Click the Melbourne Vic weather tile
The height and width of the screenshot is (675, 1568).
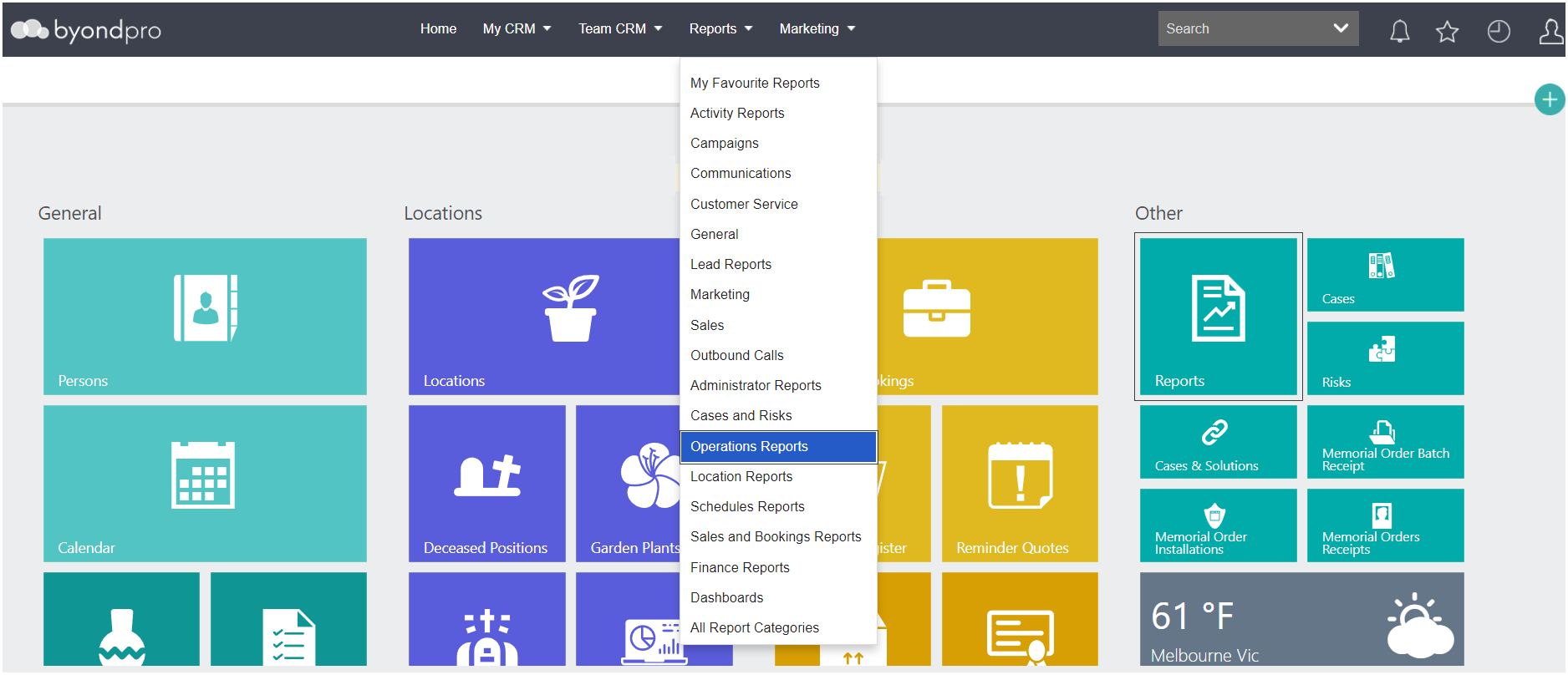[x=1302, y=619]
